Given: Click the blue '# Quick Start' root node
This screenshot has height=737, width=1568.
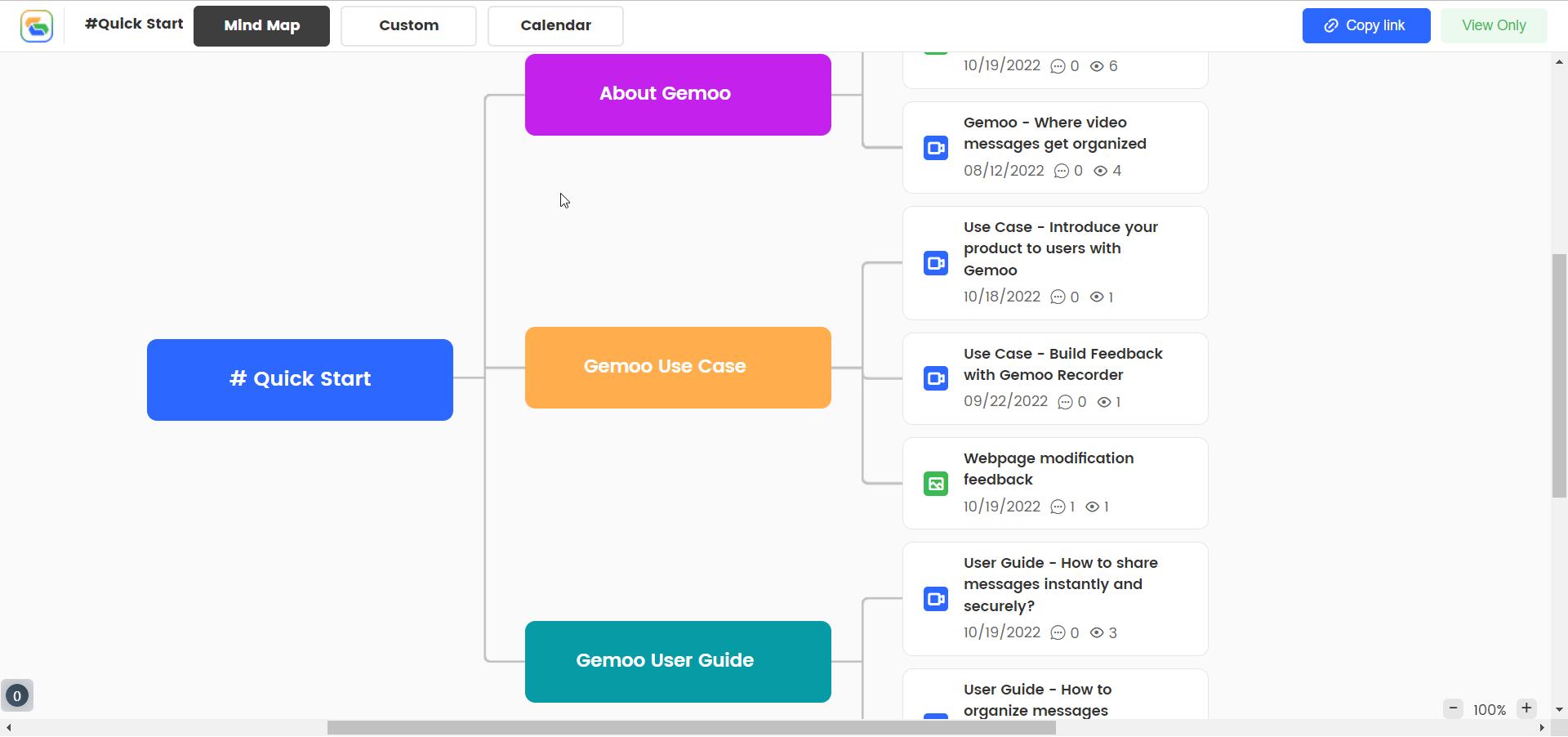Looking at the screenshot, I should (x=300, y=379).
